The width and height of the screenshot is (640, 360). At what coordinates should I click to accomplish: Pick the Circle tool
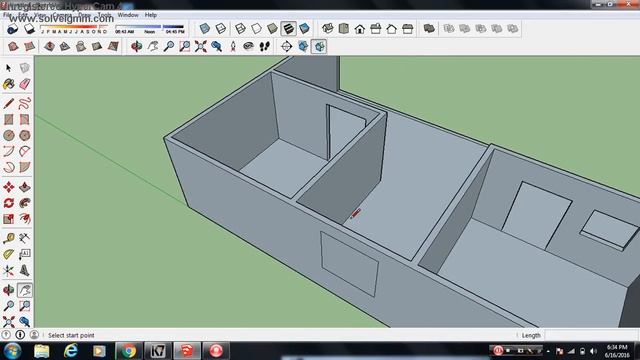click(9, 136)
